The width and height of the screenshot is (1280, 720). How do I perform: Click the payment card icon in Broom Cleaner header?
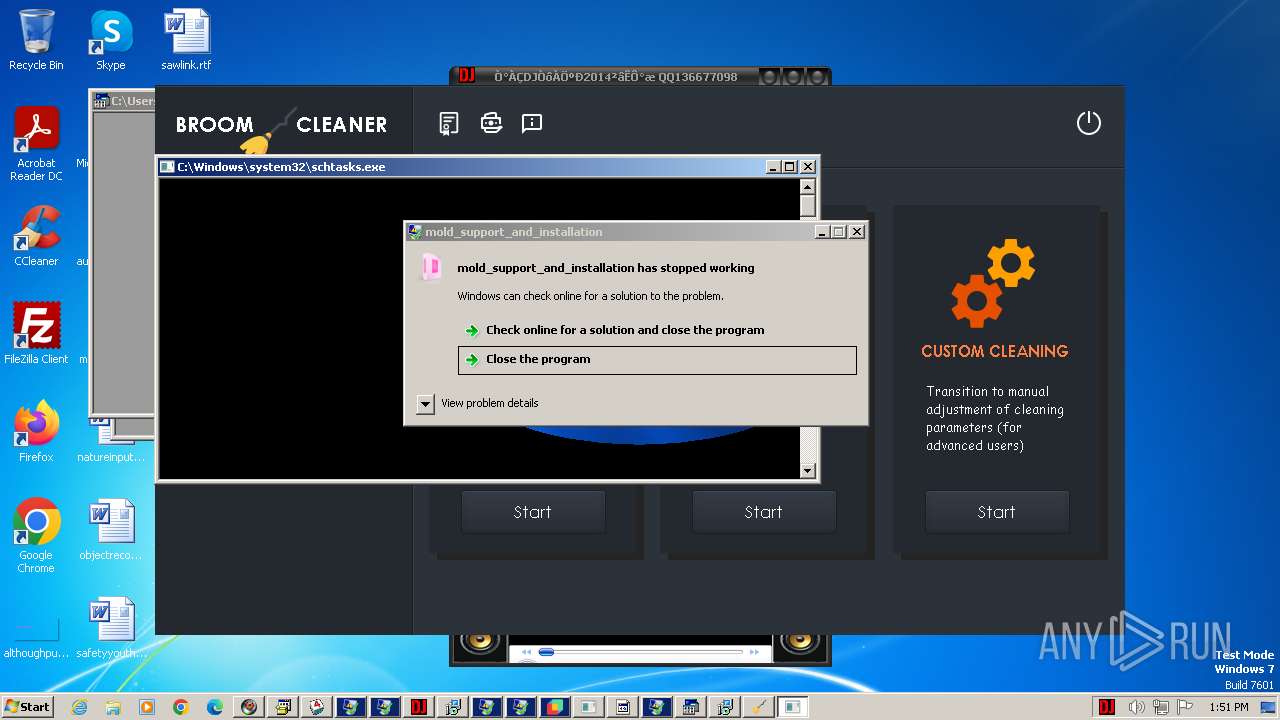tap(491, 123)
